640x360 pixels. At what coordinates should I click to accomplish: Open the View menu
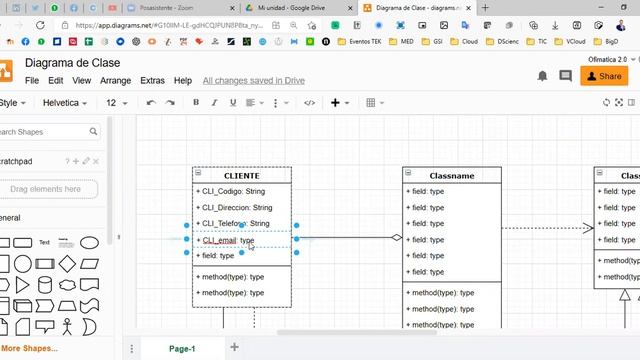pos(82,80)
